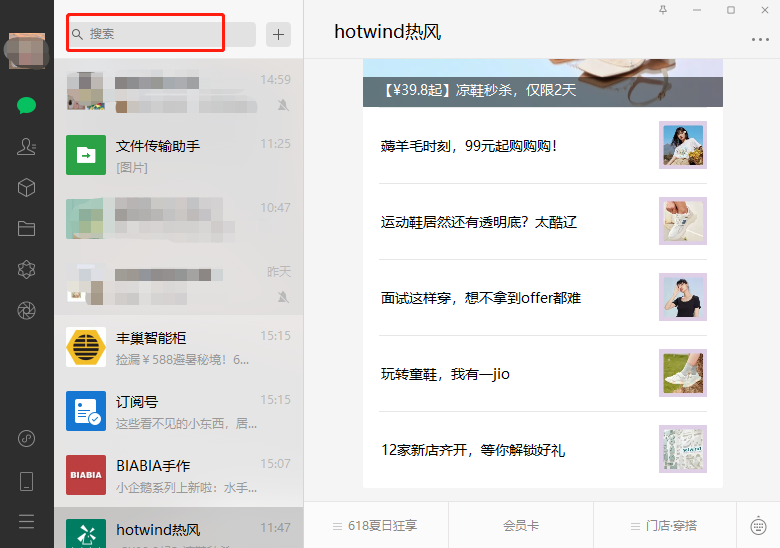Open the blurred chat timed 10:47
This screenshot has height=548, width=780.
click(179, 219)
